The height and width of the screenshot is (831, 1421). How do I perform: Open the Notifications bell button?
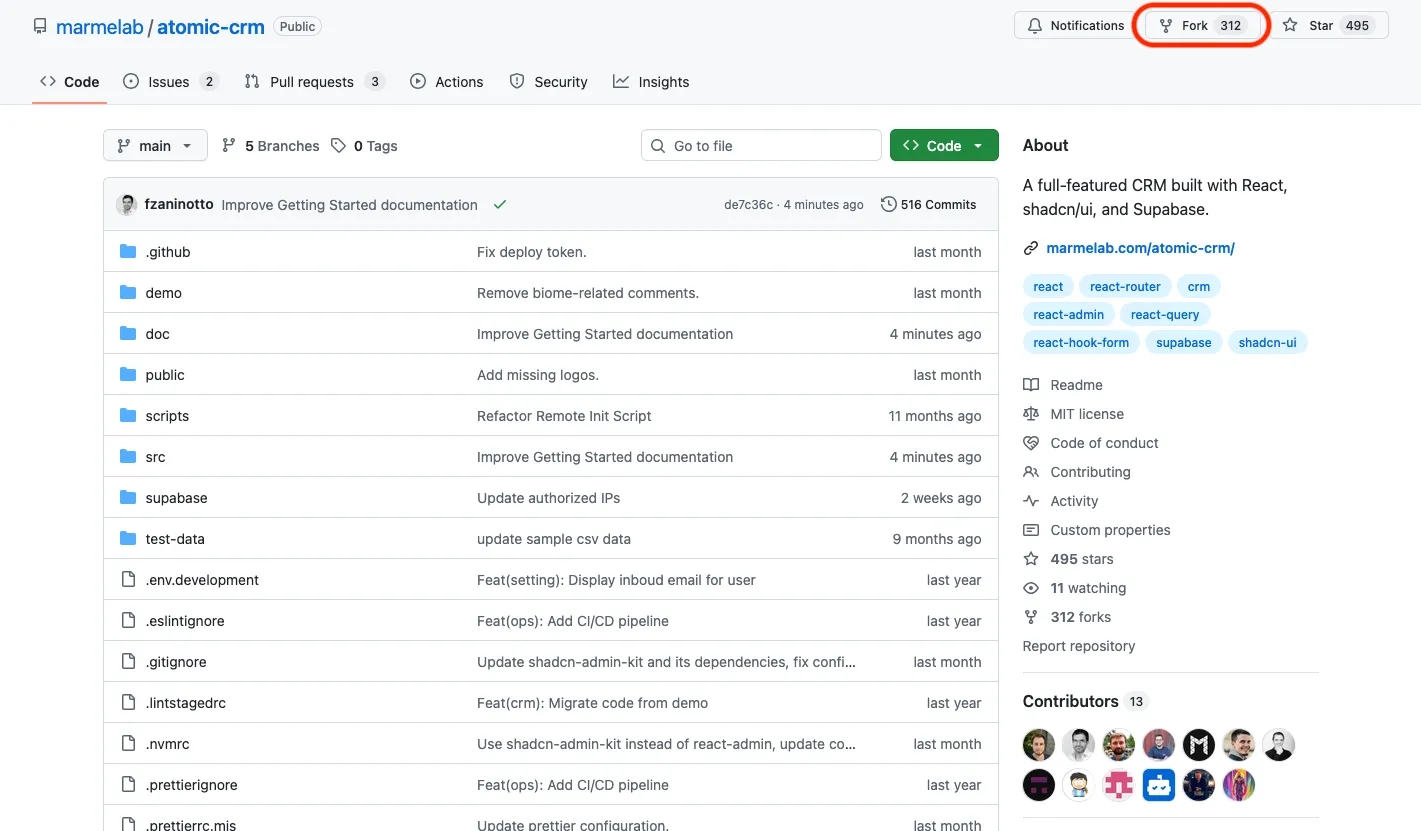pyautogui.click(x=1076, y=26)
